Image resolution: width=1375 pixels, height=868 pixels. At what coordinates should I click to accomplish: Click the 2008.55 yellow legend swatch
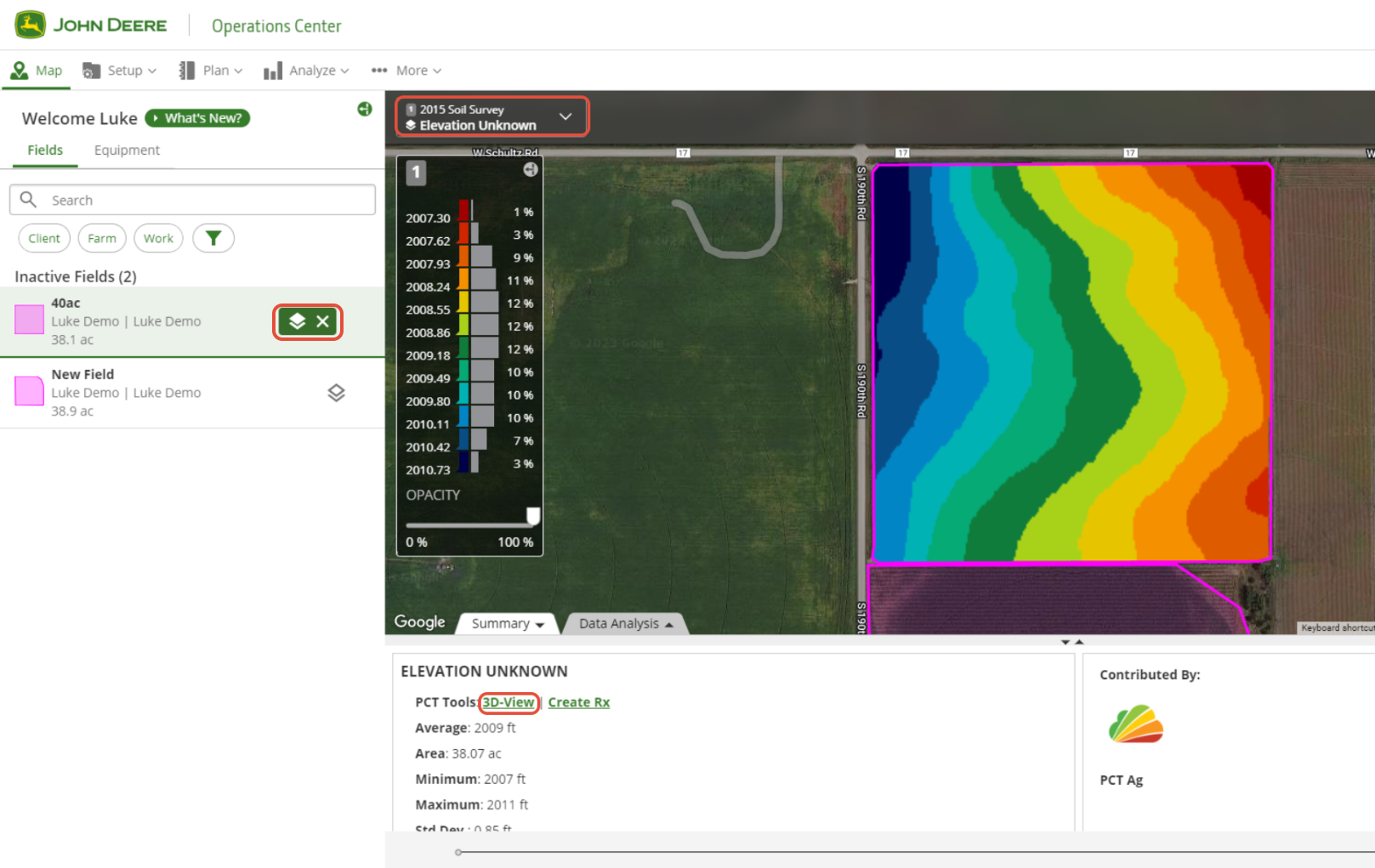[463, 302]
